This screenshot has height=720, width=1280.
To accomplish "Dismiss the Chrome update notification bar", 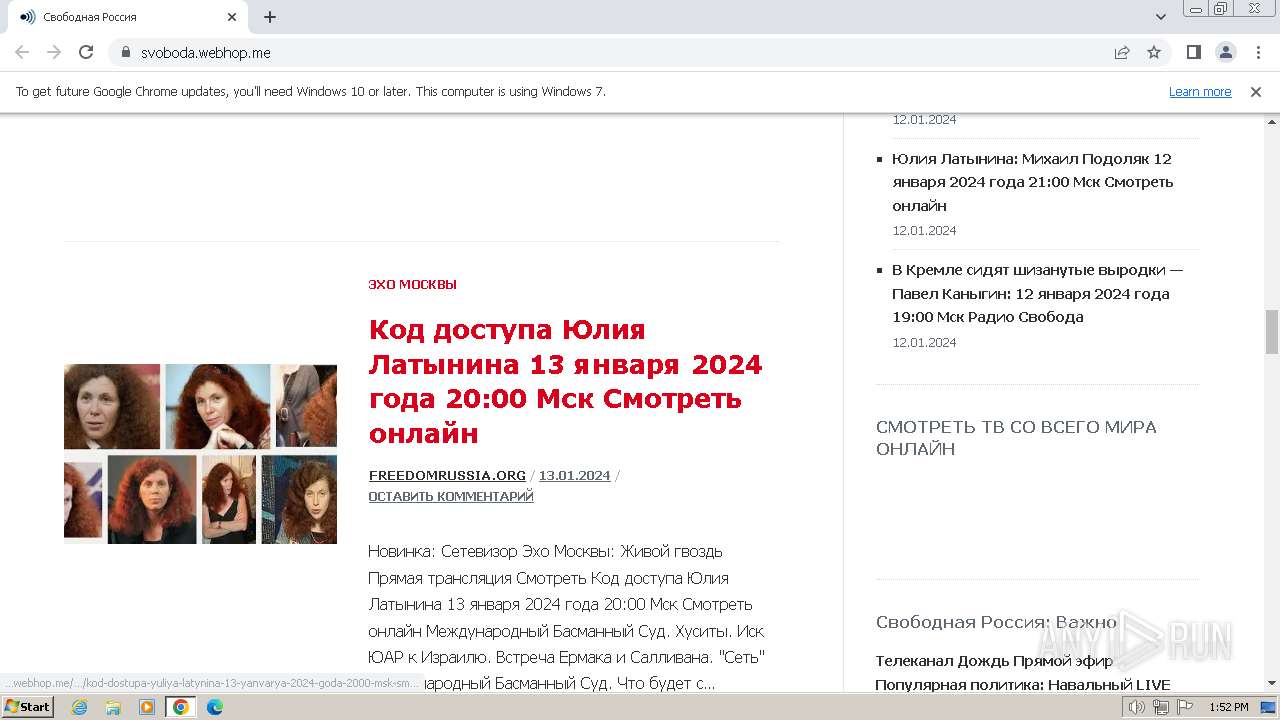I will point(1256,92).
